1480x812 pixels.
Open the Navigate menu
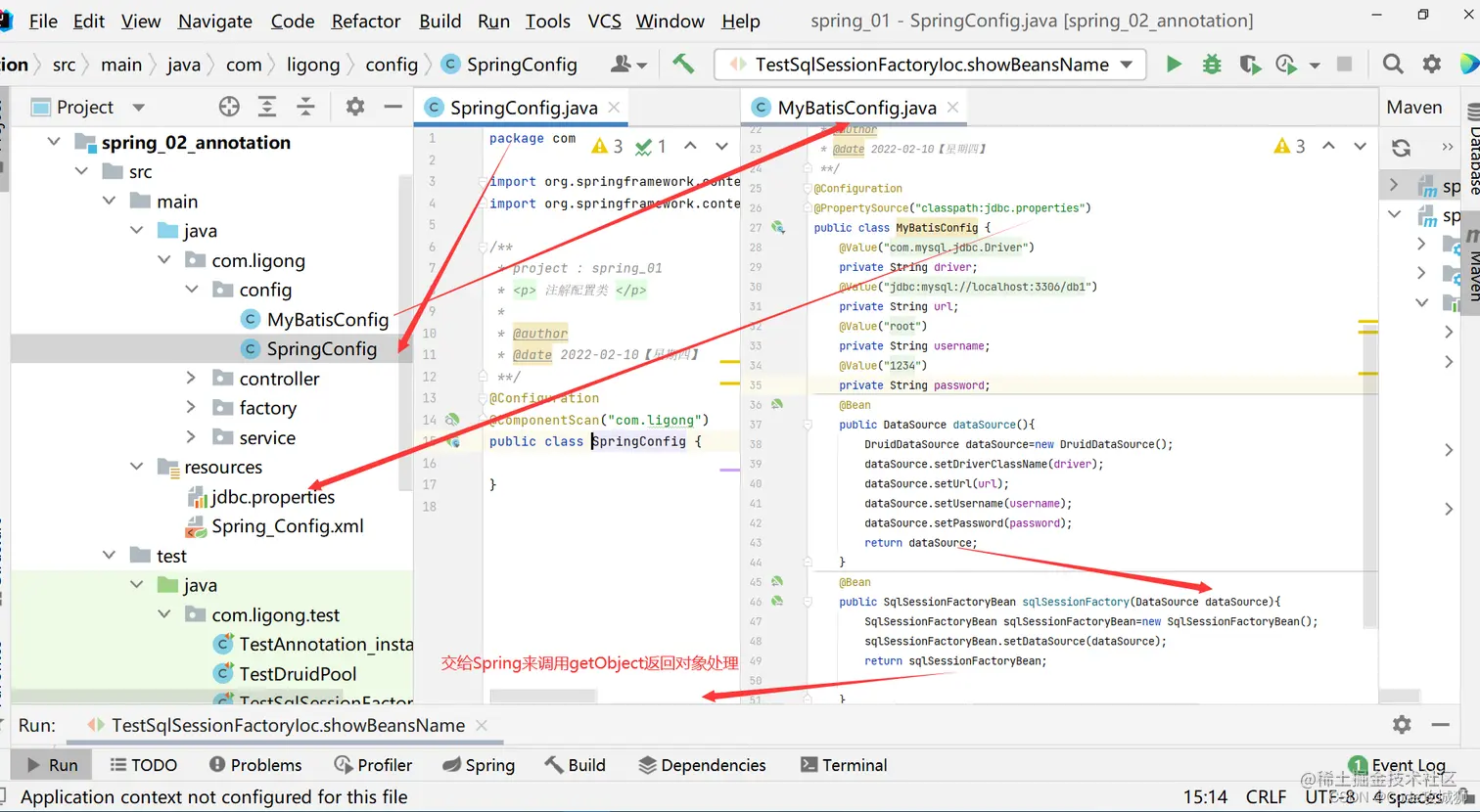click(x=215, y=21)
